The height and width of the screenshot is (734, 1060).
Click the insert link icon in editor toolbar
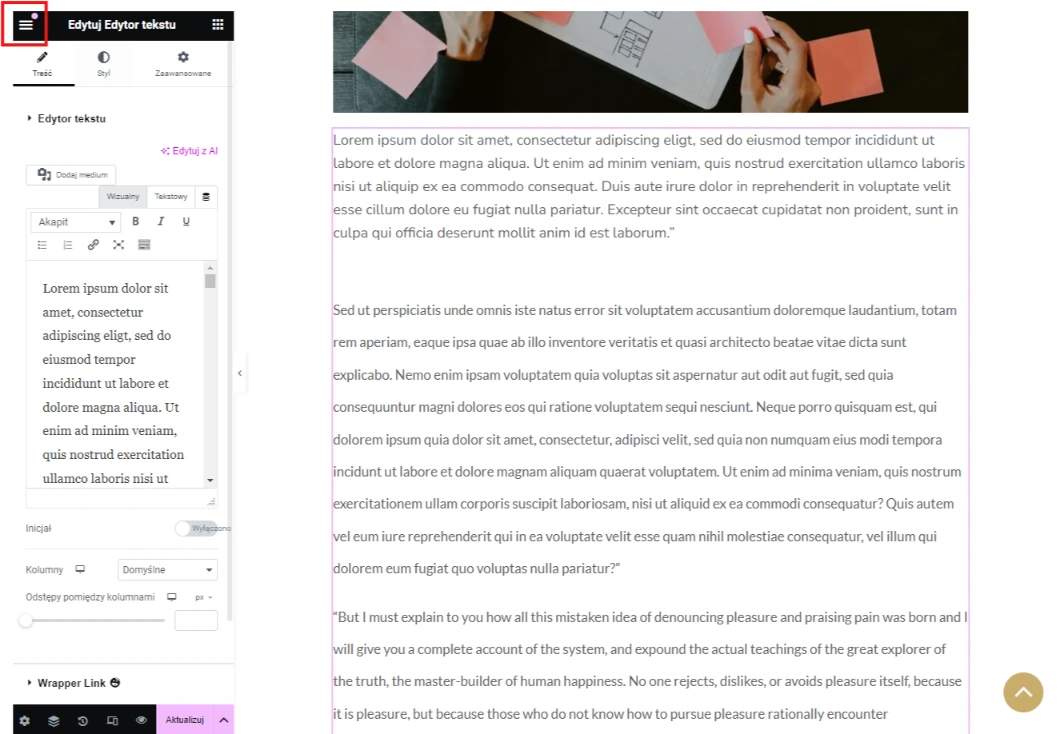[93, 245]
